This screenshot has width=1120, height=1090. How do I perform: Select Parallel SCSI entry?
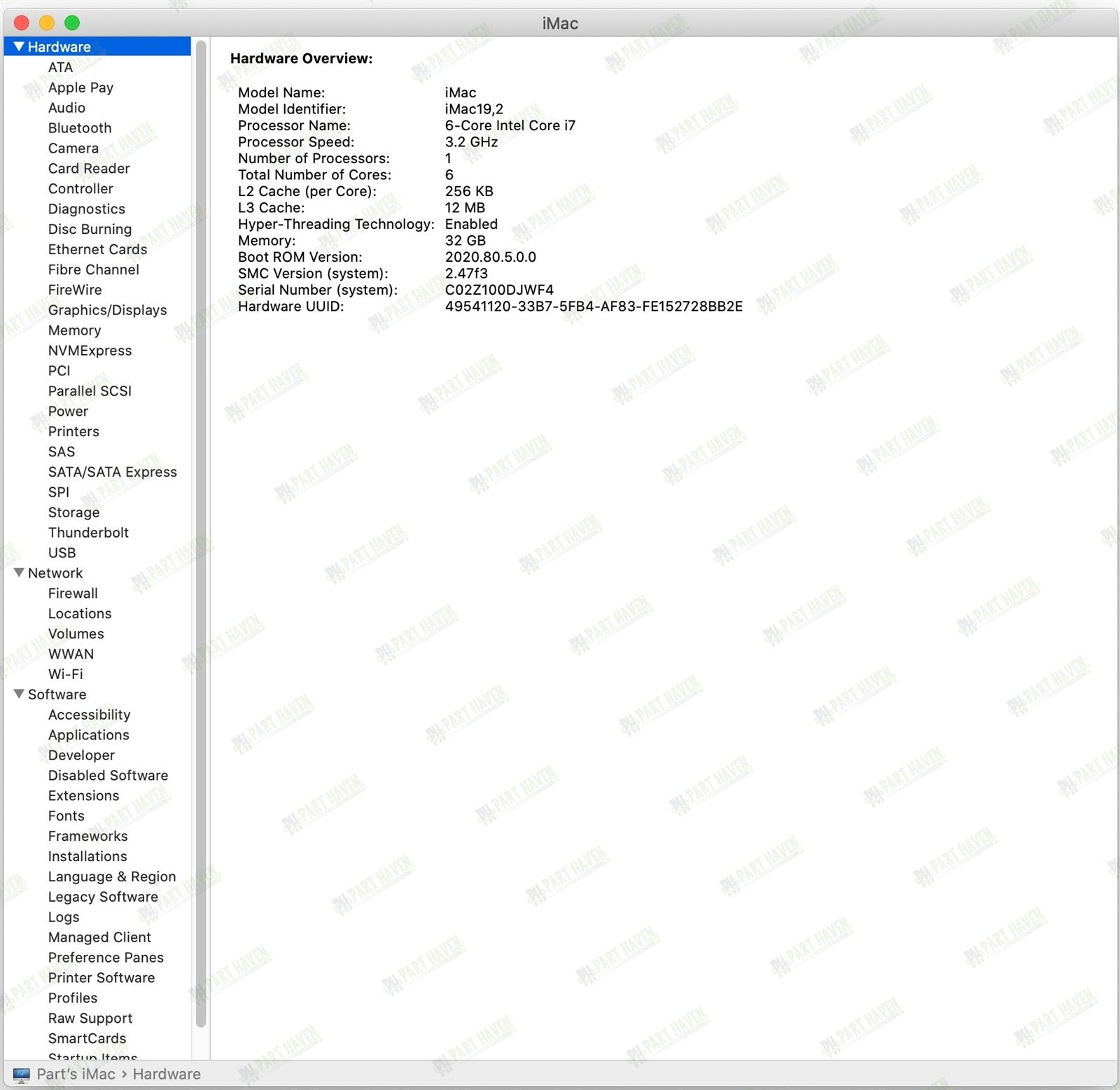coord(90,391)
